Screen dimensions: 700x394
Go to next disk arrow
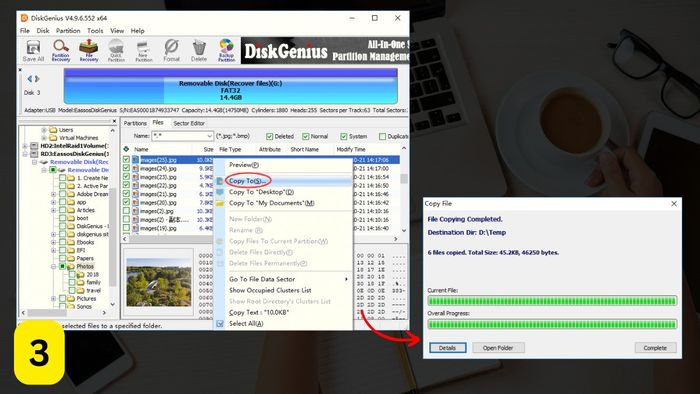(37, 79)
